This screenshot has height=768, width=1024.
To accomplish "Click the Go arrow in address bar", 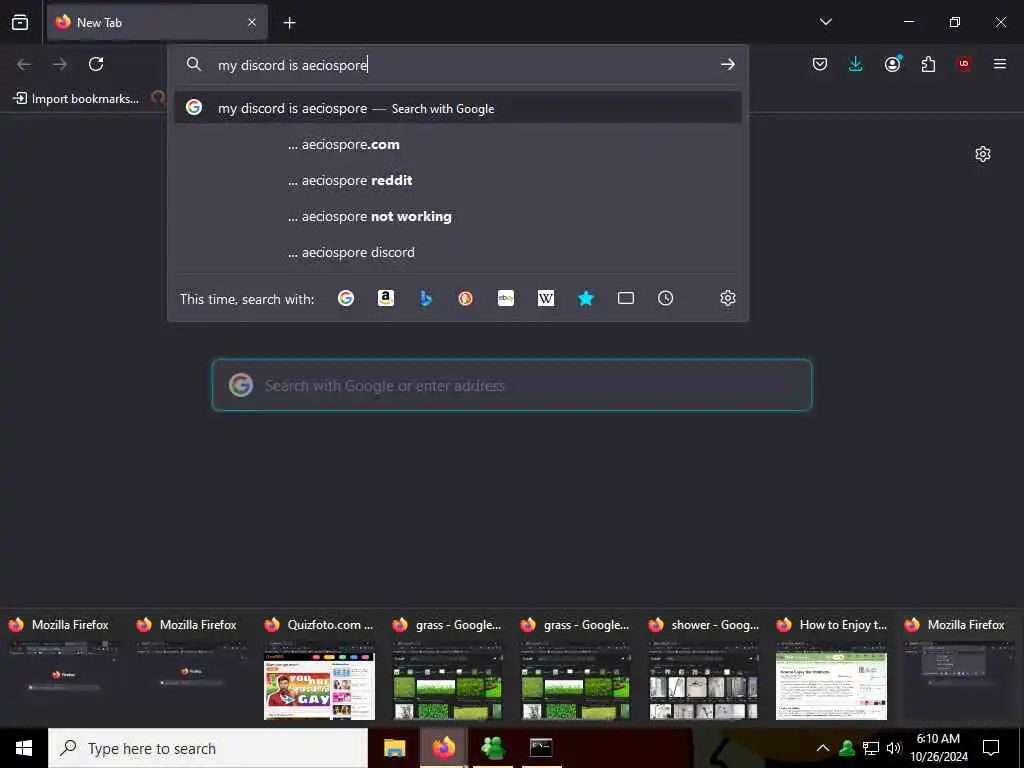I will tap(728, 64).
